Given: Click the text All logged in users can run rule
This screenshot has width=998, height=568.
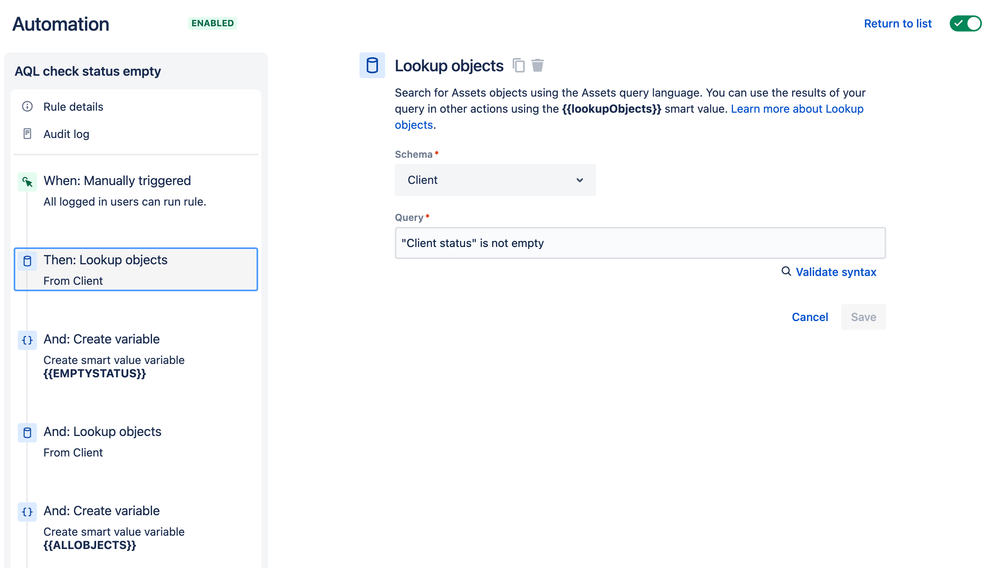Looking at the screenshot, I should tap(125, 202).
